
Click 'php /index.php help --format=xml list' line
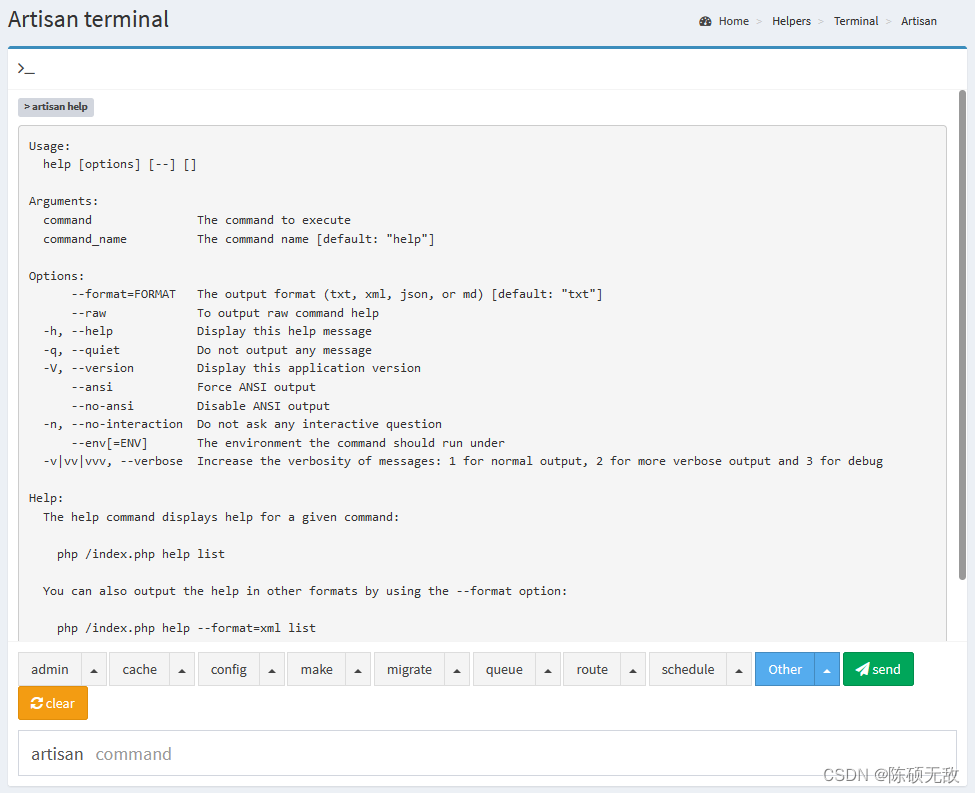click(186, 628)
